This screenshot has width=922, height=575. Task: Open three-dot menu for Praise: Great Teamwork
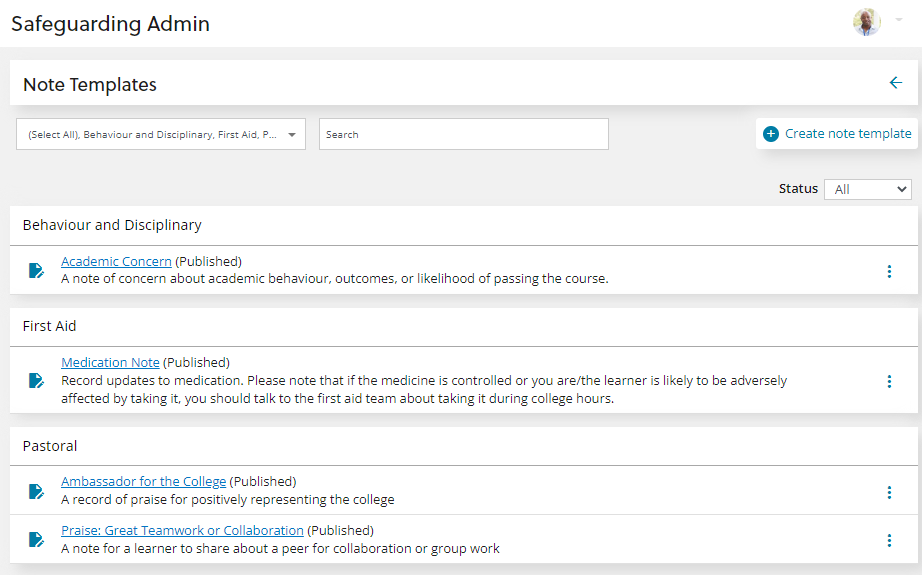tap(889, 540)
